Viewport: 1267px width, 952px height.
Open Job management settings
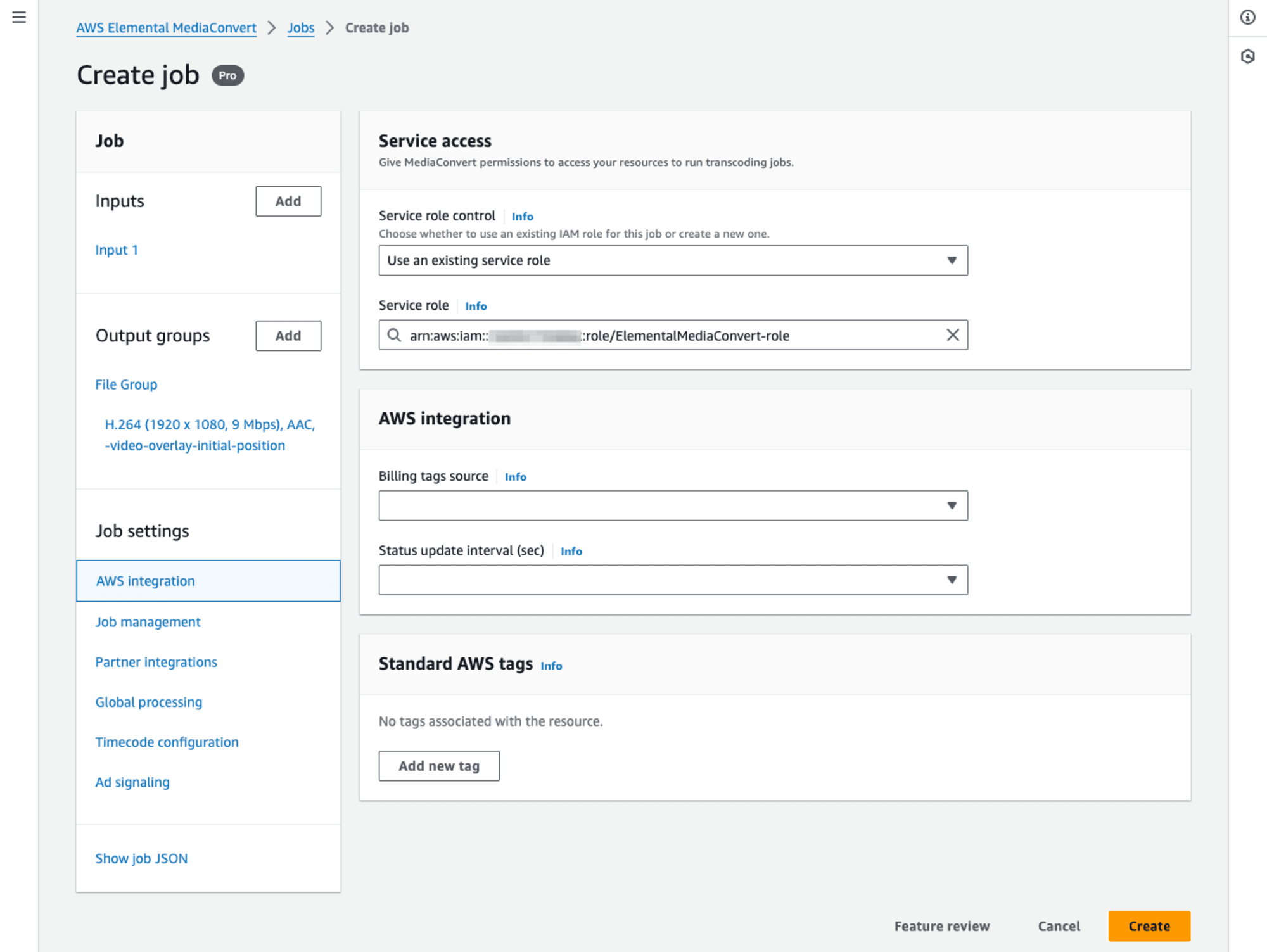coord(148,622)
